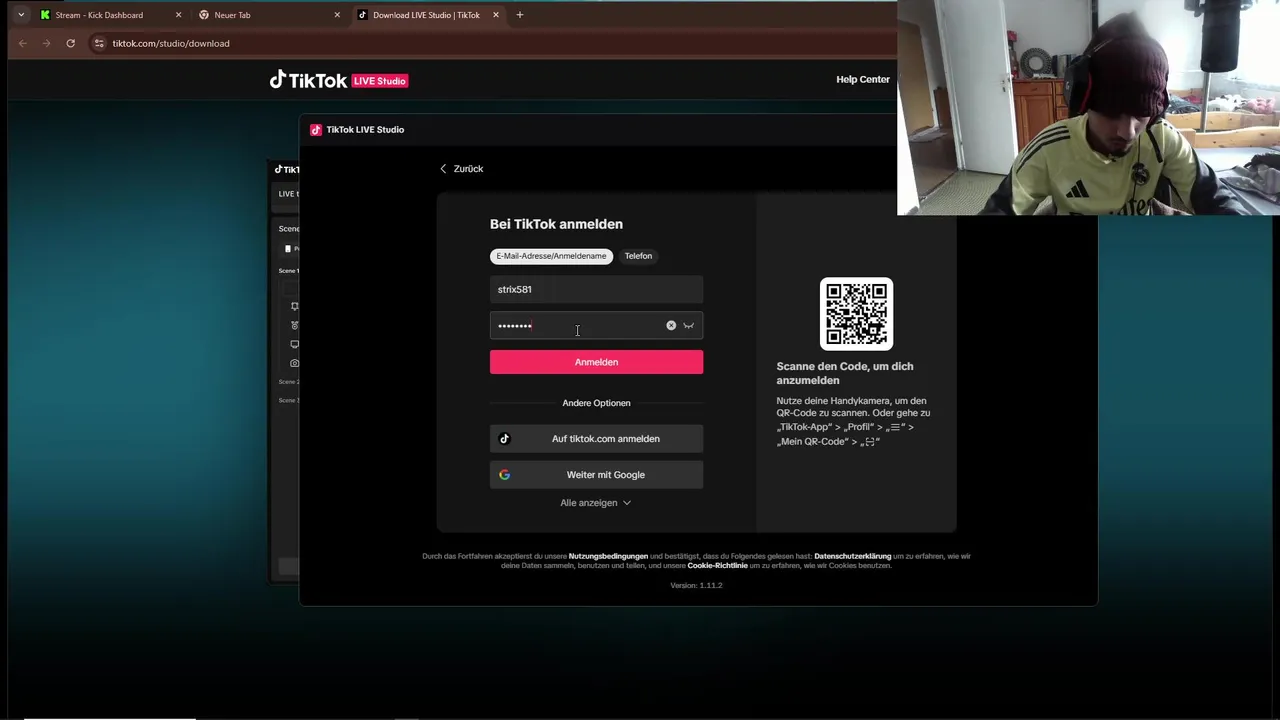Click TikTok icon in LIVE Studio window title
Viewport: 1280px width, 720px height.
coord(316,130)
